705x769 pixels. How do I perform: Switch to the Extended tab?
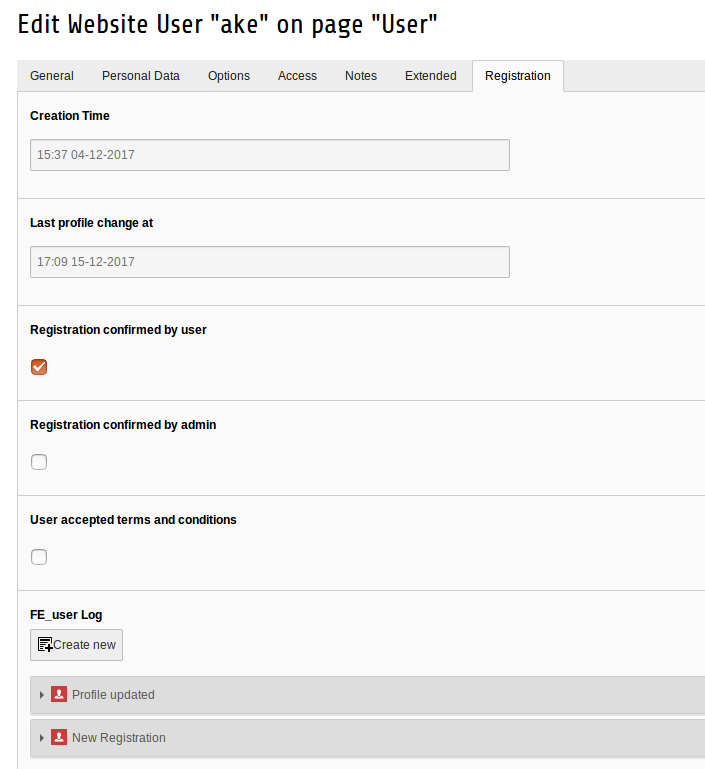(x=430, y=76)
